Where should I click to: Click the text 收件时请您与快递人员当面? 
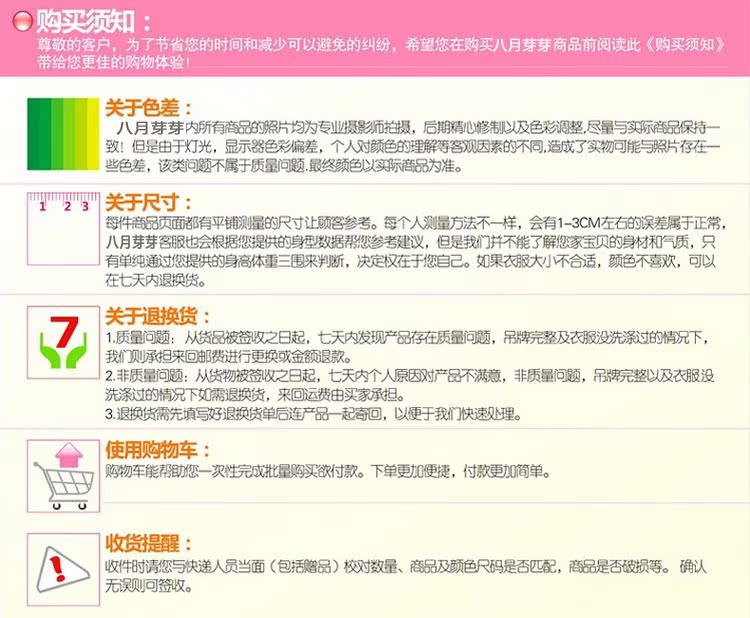(185, 567)
